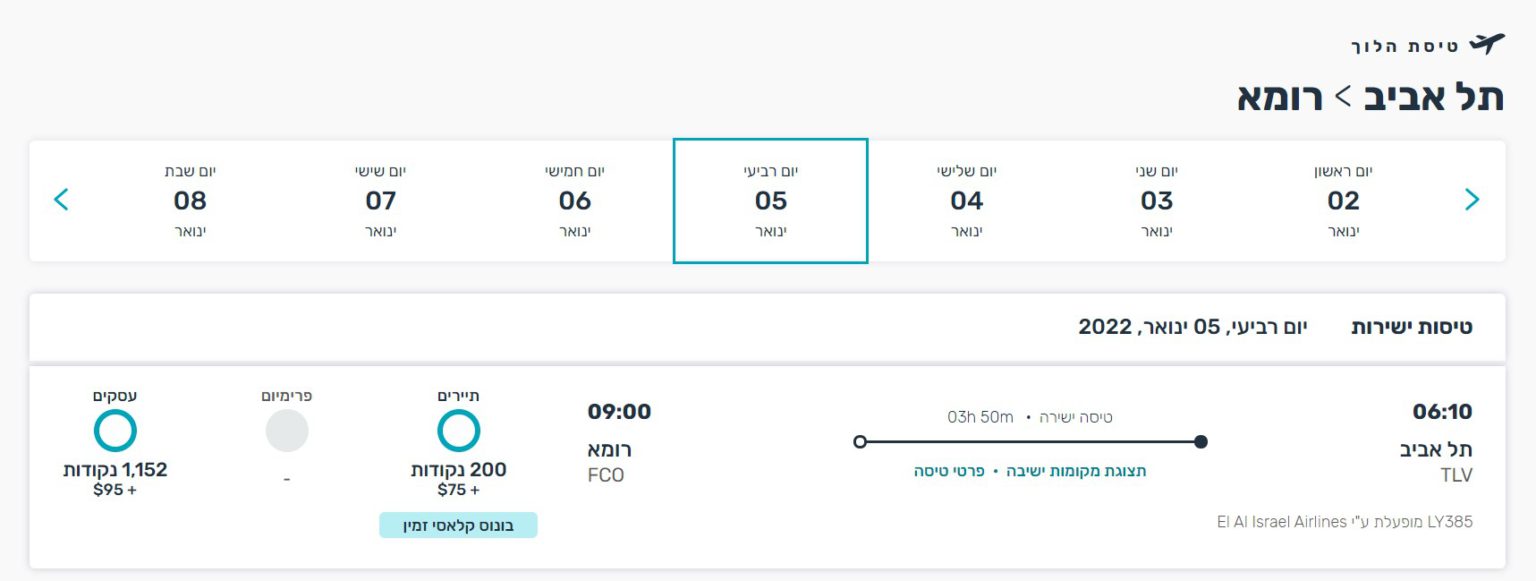Open the seat map display link
This screenshot has width=1536, height=581.
[x=1075, y=471]
